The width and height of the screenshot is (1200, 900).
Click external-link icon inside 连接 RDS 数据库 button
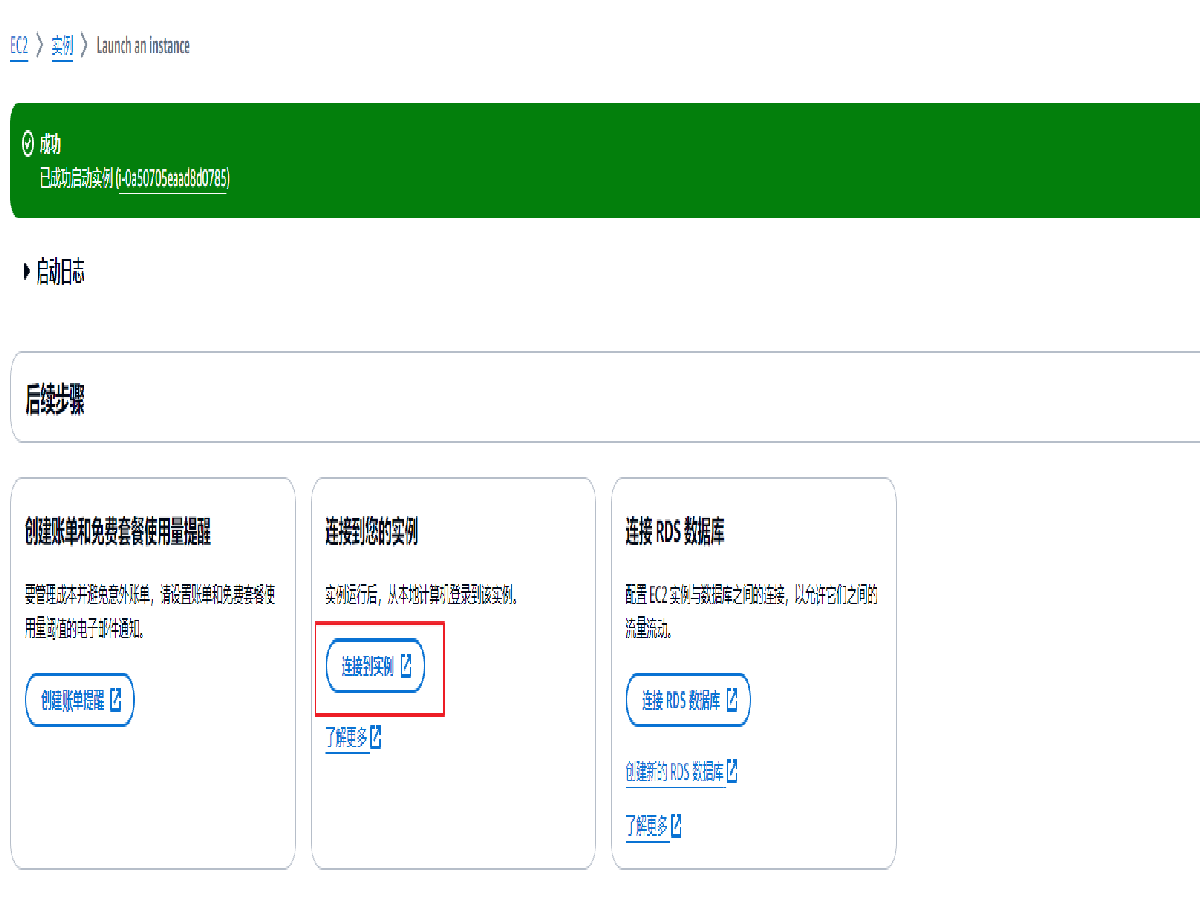[732, 699]
